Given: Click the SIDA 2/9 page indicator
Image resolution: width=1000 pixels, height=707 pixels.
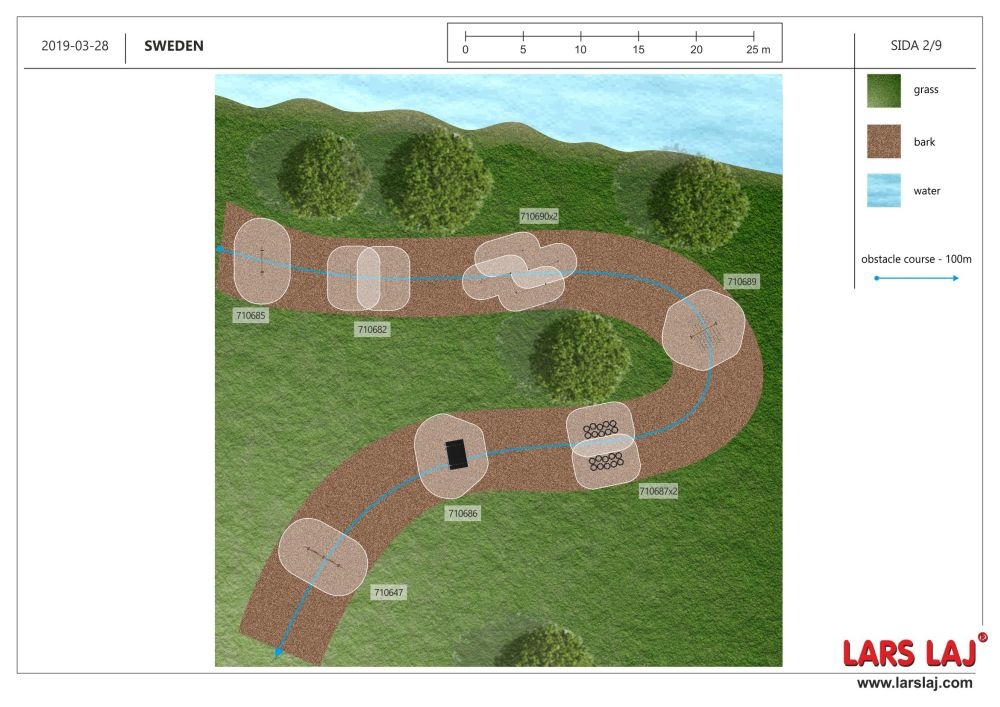Looking at the screenshot, I should 916,46.
